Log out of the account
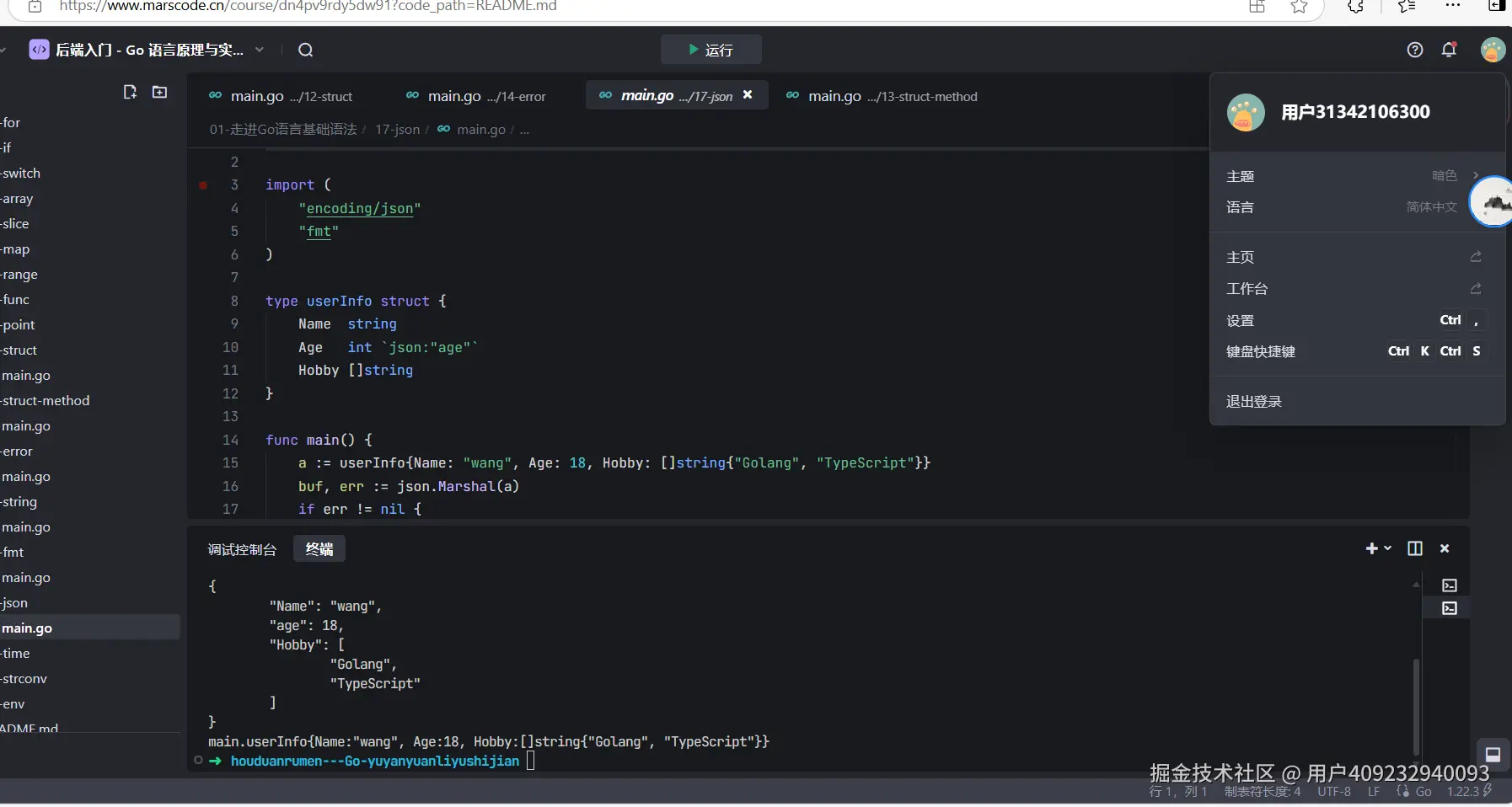The image size is (1512, 807). (x=1254, y=402)
